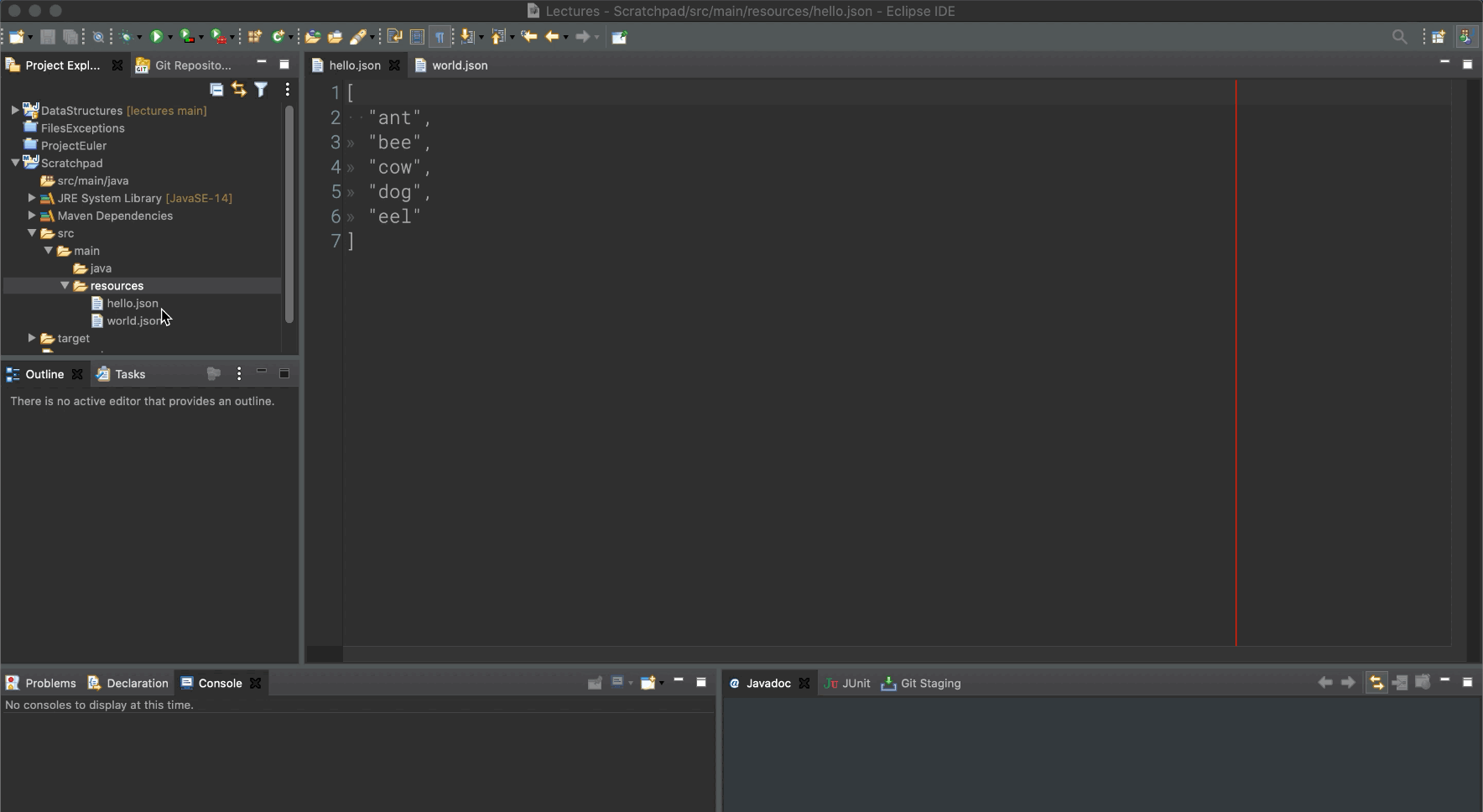
Task: Toggle Block Selection Mode
Action: coord(417,37)
